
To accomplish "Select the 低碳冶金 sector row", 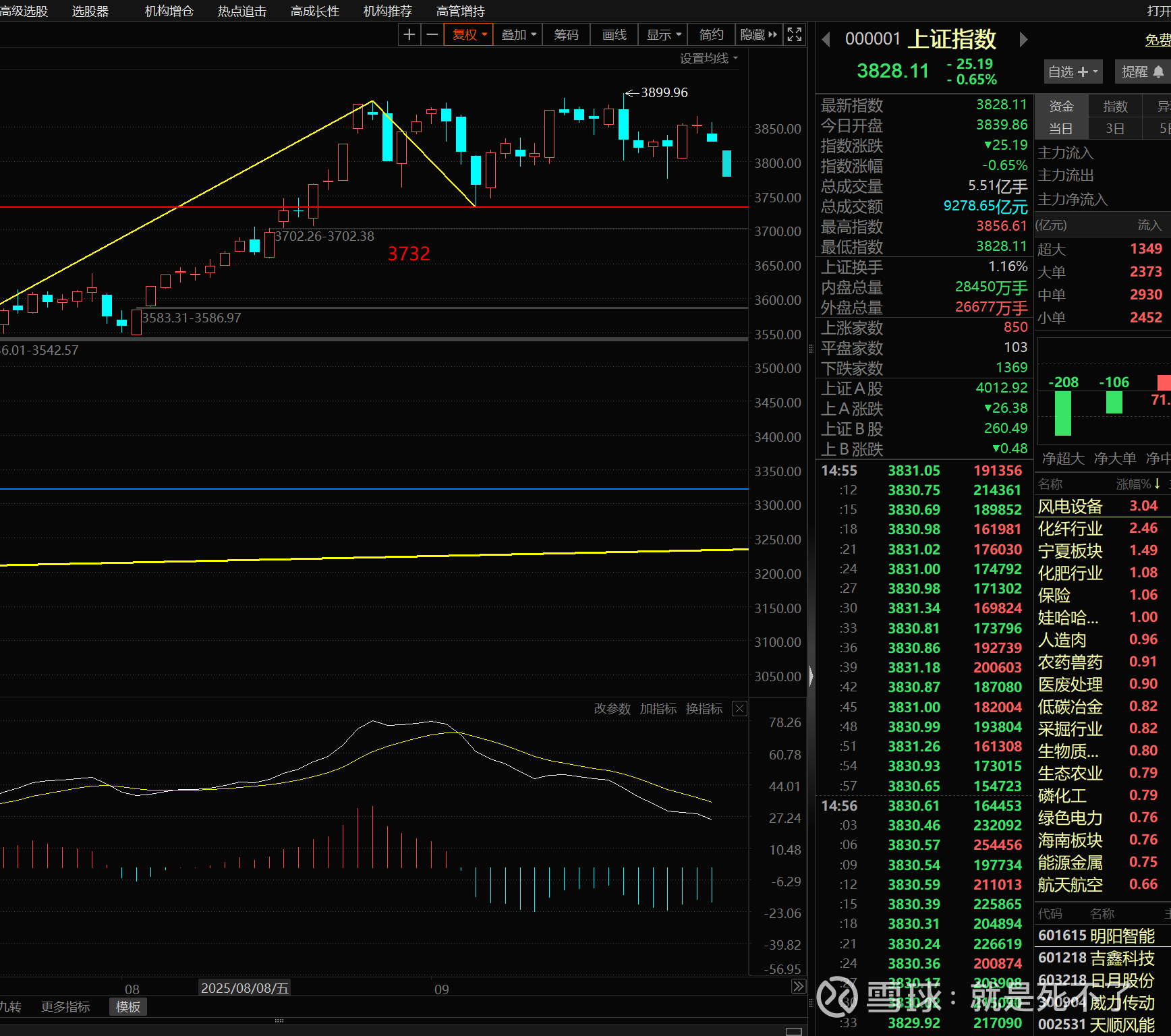I will click(x=1102, y=706).
